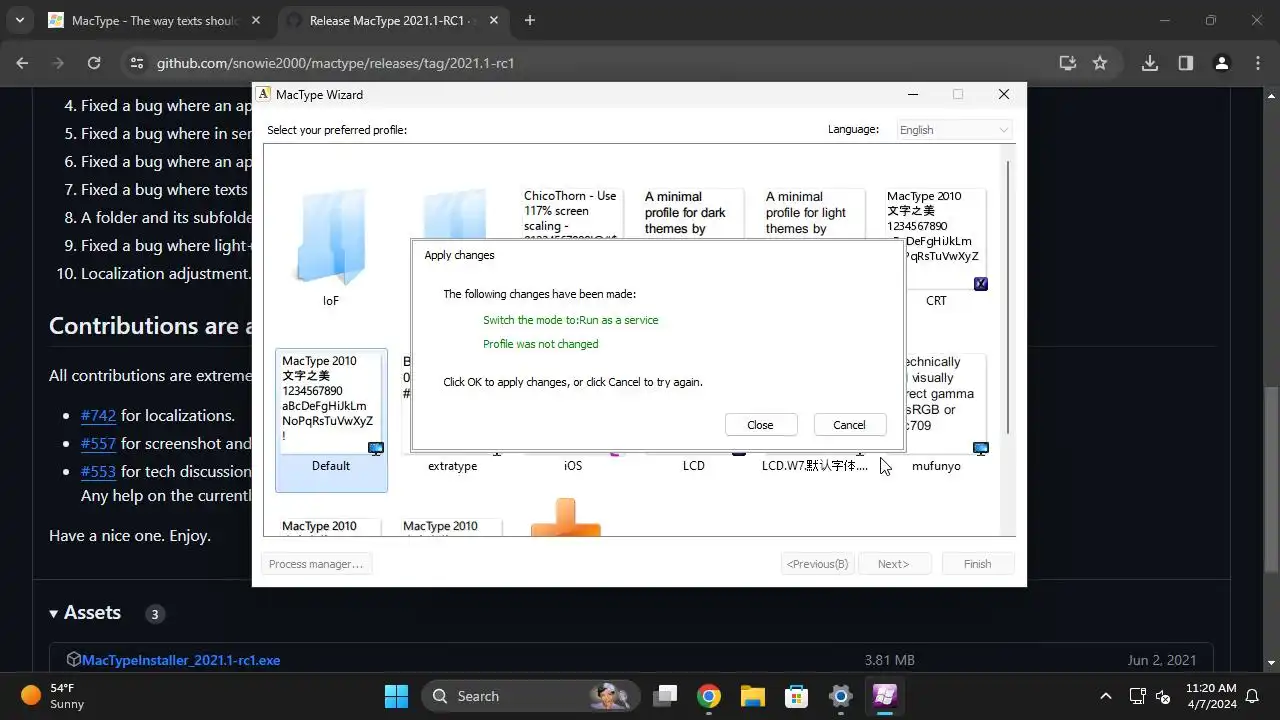1280x720 pixels.
Task: Open the Chrome three-dot menu
Action: coord(1257,63)
